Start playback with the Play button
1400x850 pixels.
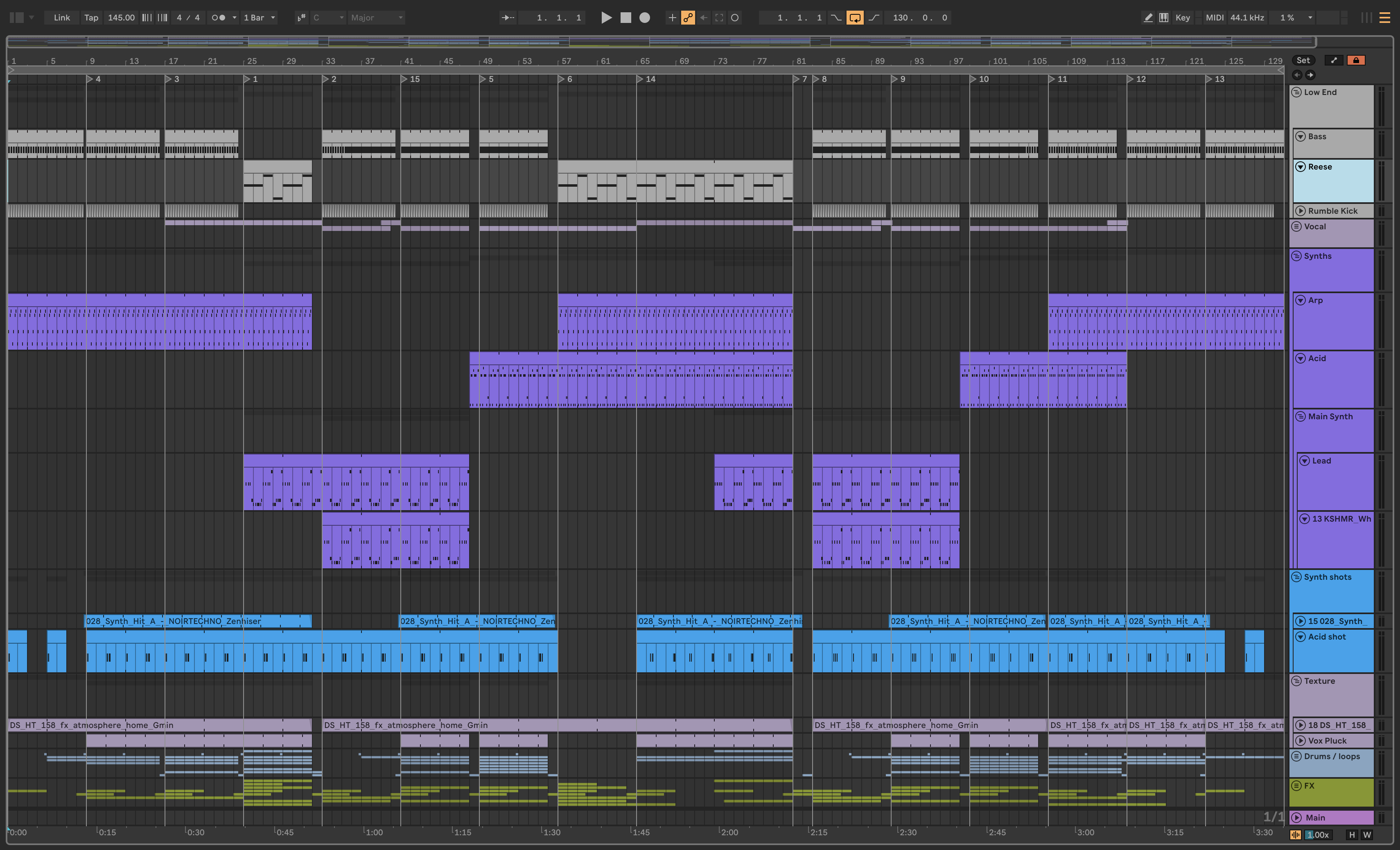[x=606, y=18]
